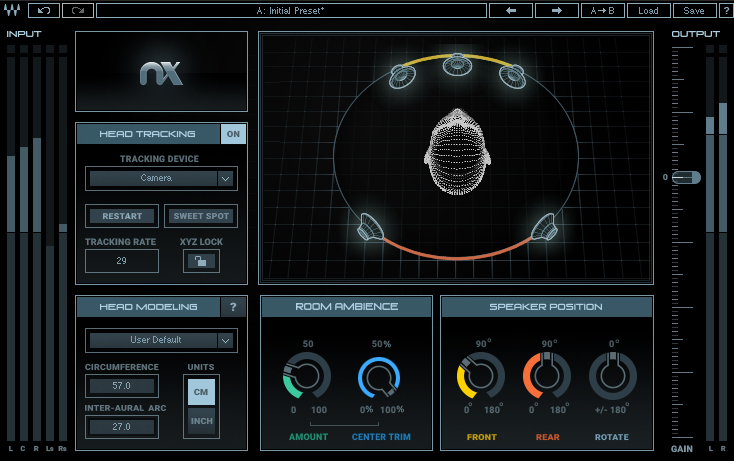Click the Room Ambience section header
Screen dimensions: 734x461
click(x=346, y=307)
